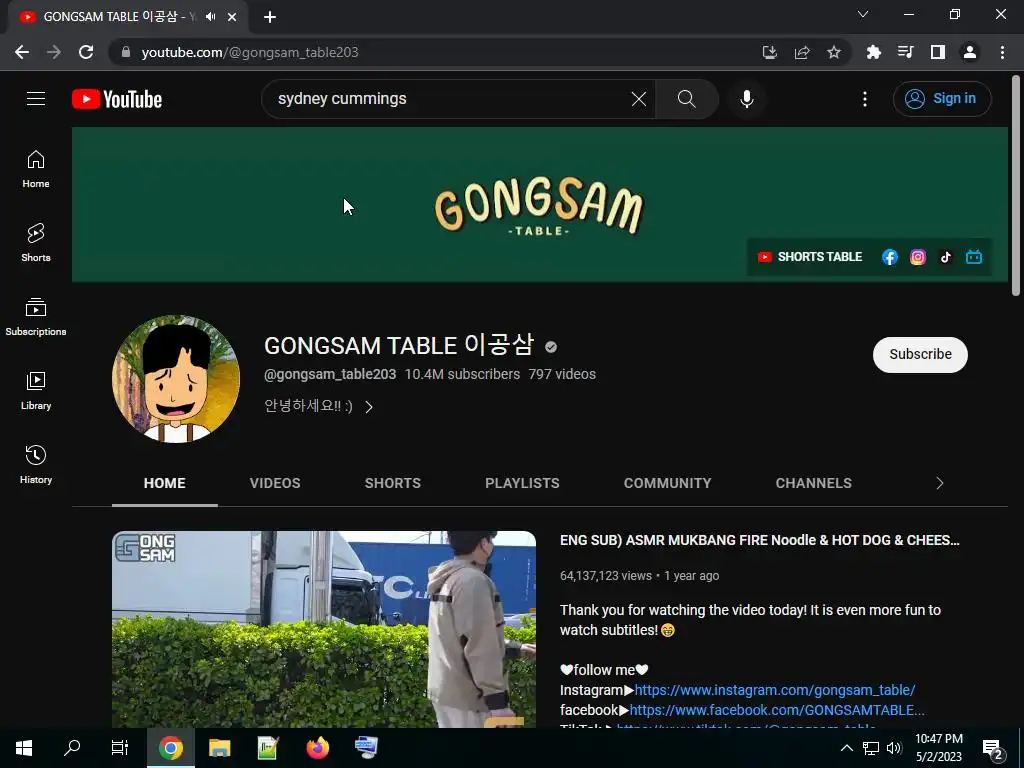Open the Instagram icon on banner
Viewport: 1024px width, 768px height.
[918, 257]
